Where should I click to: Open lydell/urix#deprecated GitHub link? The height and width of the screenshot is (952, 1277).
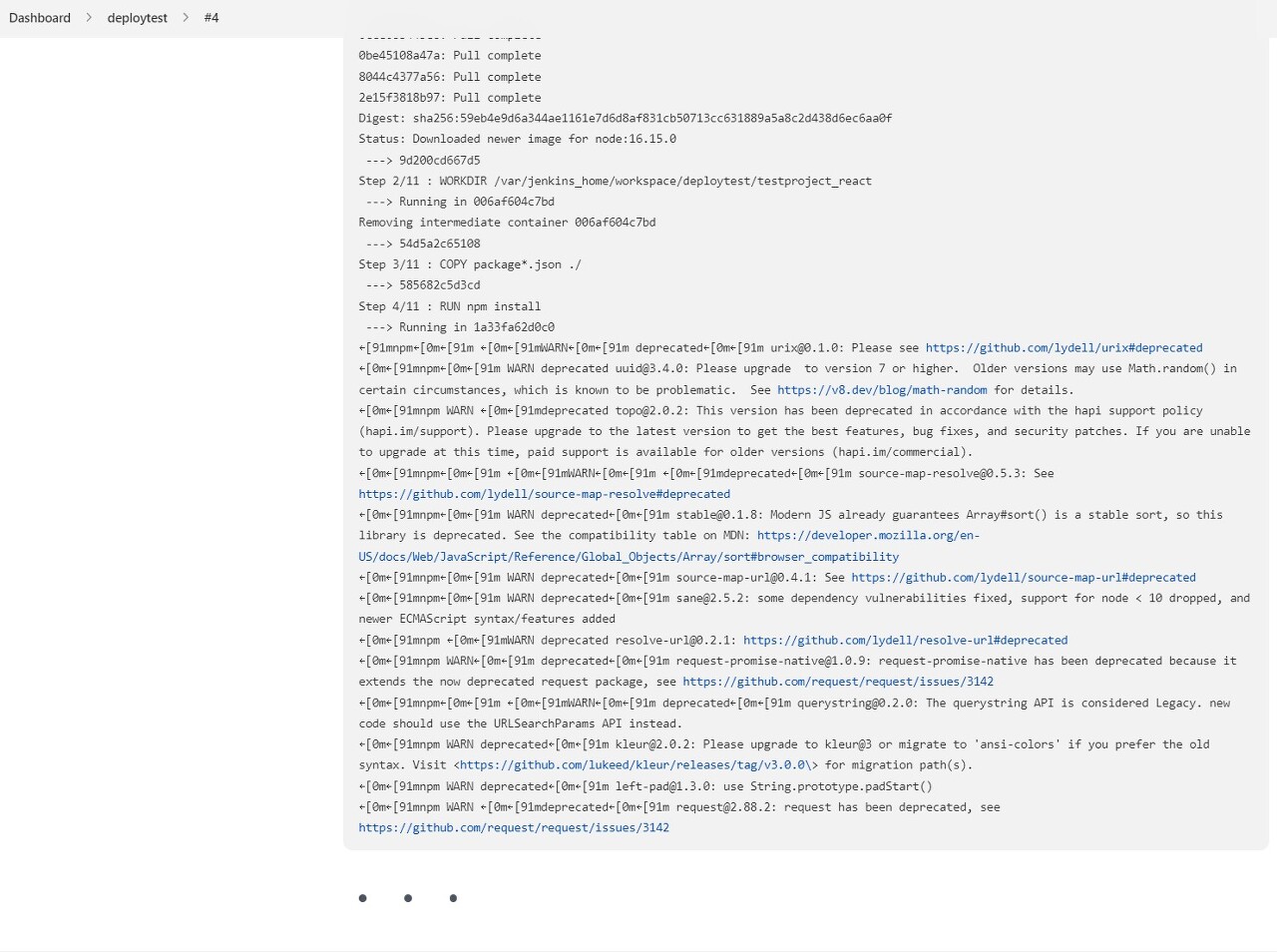click(x=1064, y=348)
